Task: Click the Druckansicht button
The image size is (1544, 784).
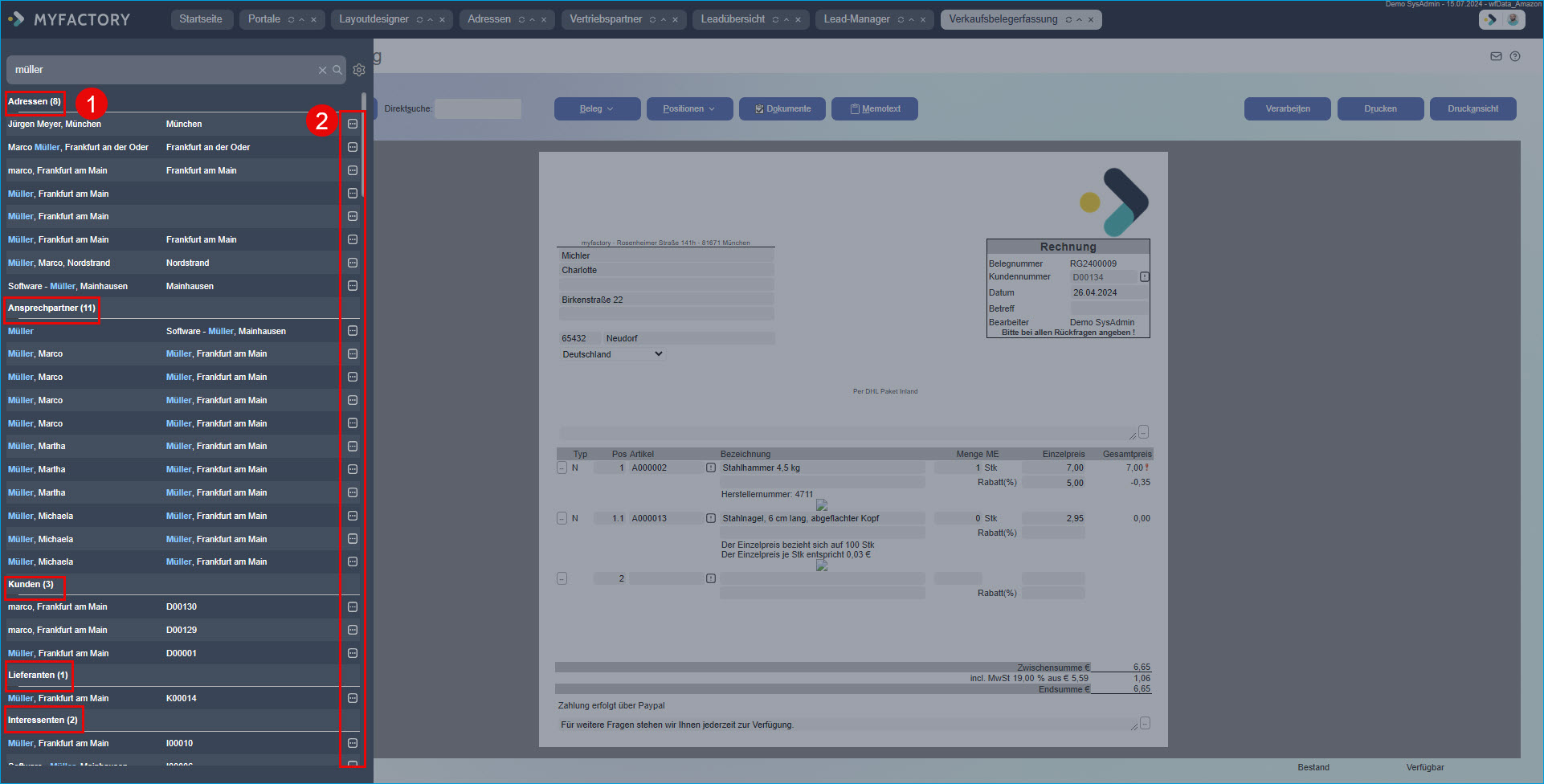Action: click(x=1473, y=108)
